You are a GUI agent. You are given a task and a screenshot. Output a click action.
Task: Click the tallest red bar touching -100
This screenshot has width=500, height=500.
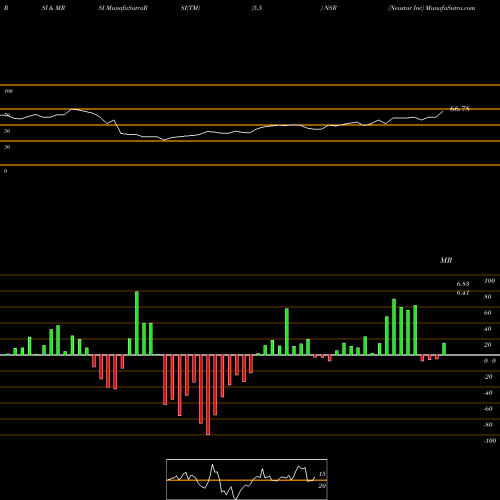coord(208,395)
